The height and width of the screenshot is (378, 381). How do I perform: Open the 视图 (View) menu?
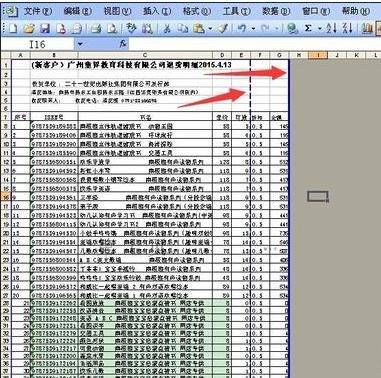[117, 11]
